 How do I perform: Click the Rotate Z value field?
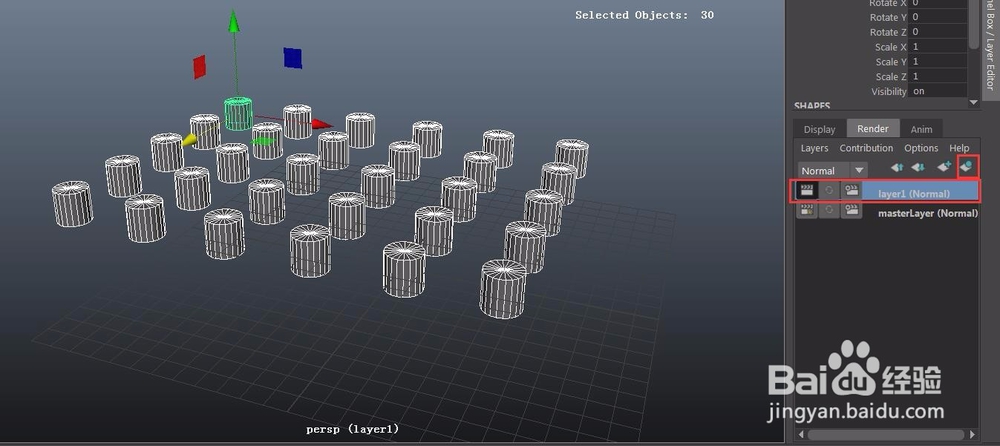click(938, 32)
